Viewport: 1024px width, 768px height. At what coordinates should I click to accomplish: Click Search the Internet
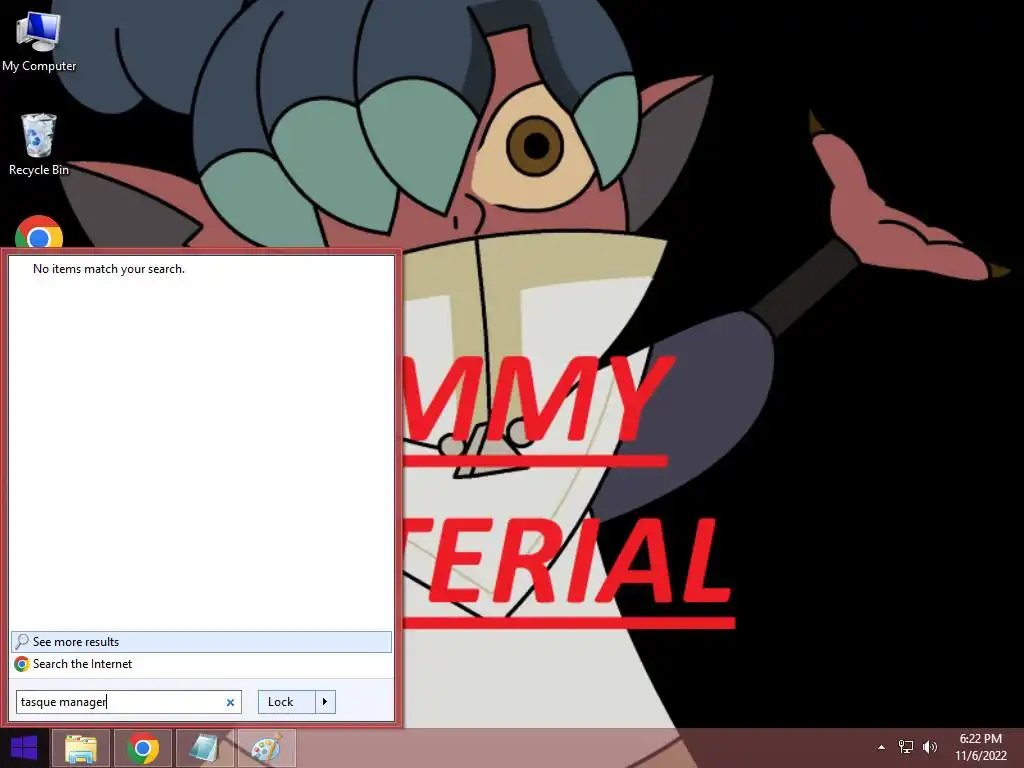point(201,664)
